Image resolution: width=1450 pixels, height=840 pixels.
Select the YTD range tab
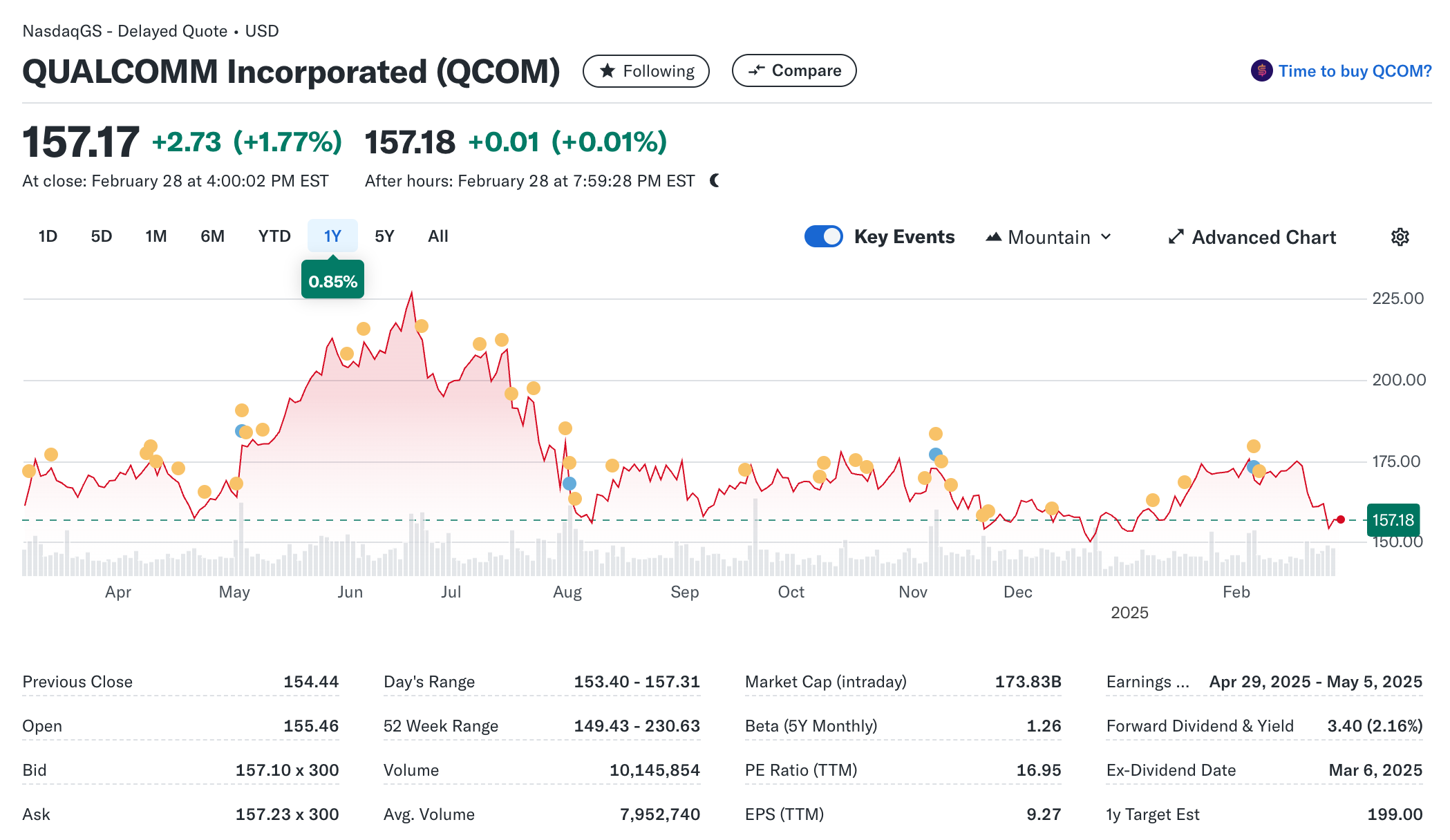coord(274,236)
